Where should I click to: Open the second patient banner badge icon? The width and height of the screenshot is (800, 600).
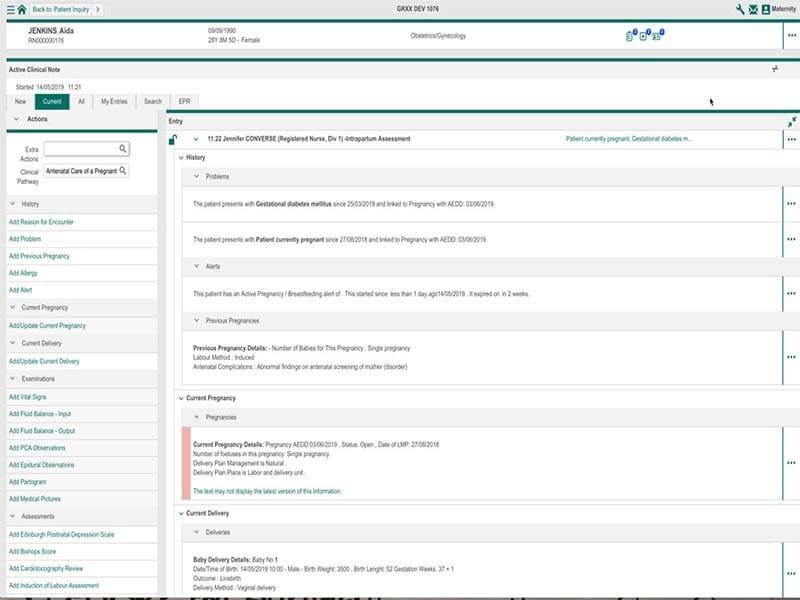pyautogui.click(x=645, y=35)
